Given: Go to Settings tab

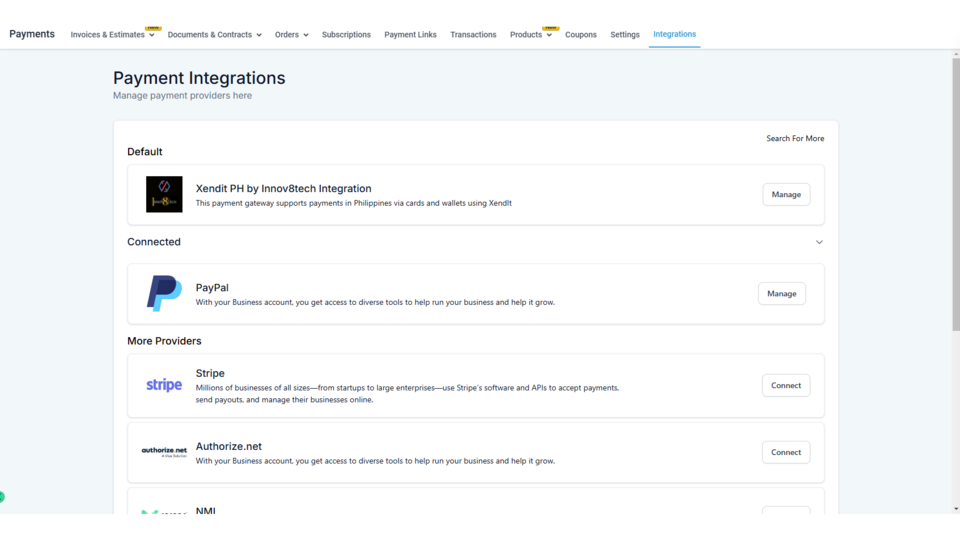Looking at the screenshot, I should click(x=625, y=35).
